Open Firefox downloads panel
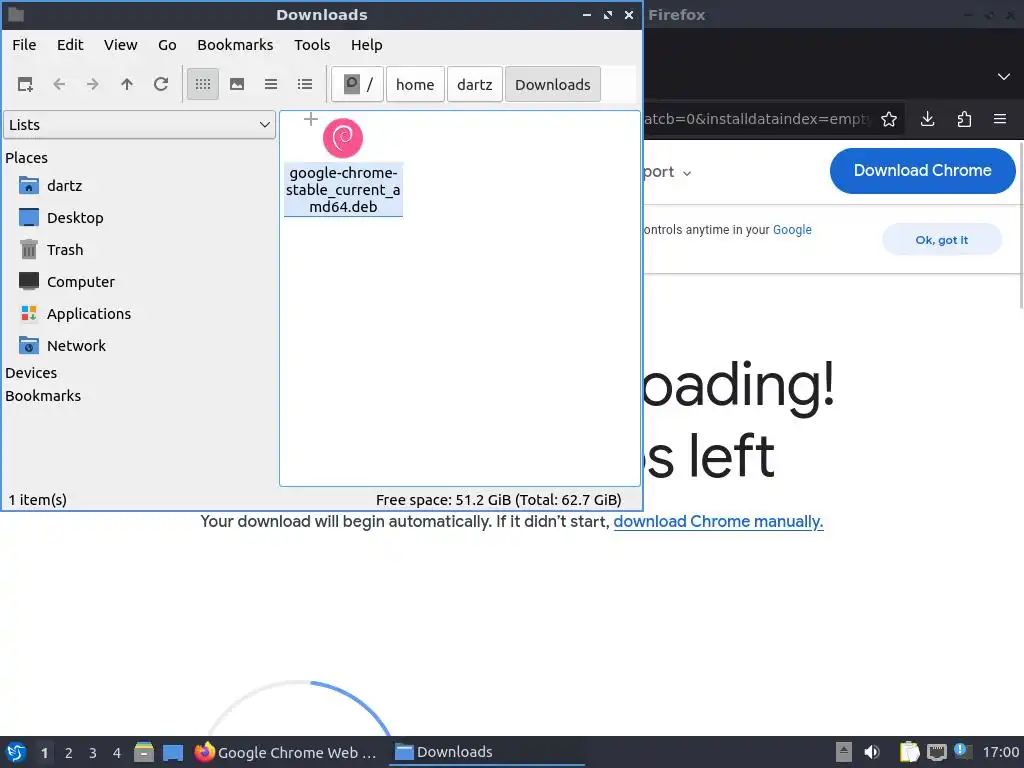1024x768 pixels. pos(927,119)
